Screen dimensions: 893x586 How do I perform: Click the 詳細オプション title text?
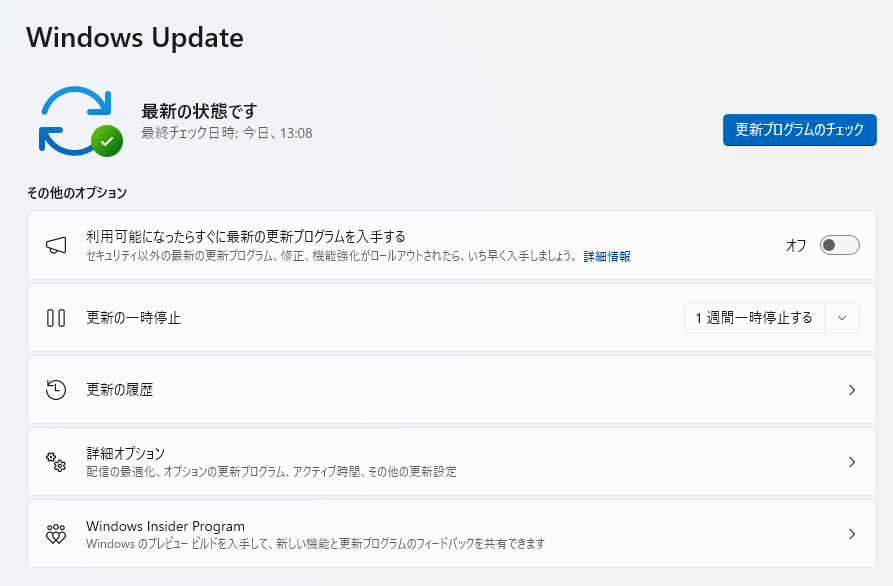click(x=125, y=453)
